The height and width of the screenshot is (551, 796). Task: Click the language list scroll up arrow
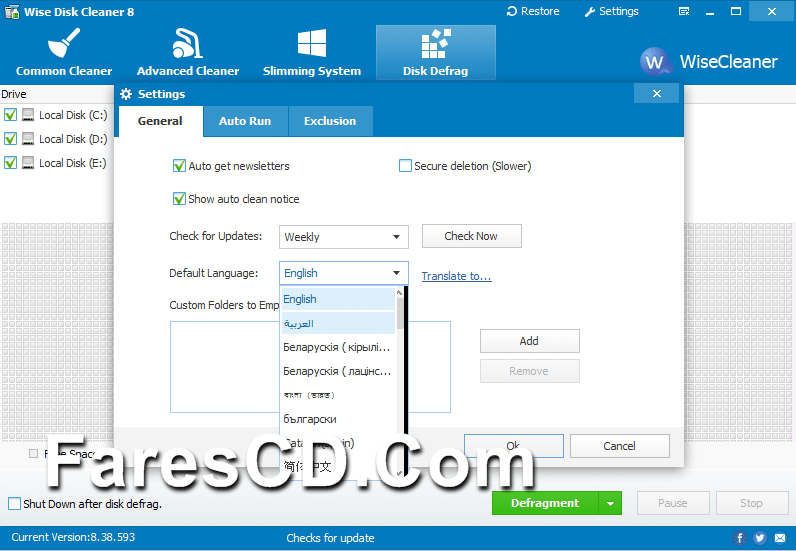pos(400,292)
